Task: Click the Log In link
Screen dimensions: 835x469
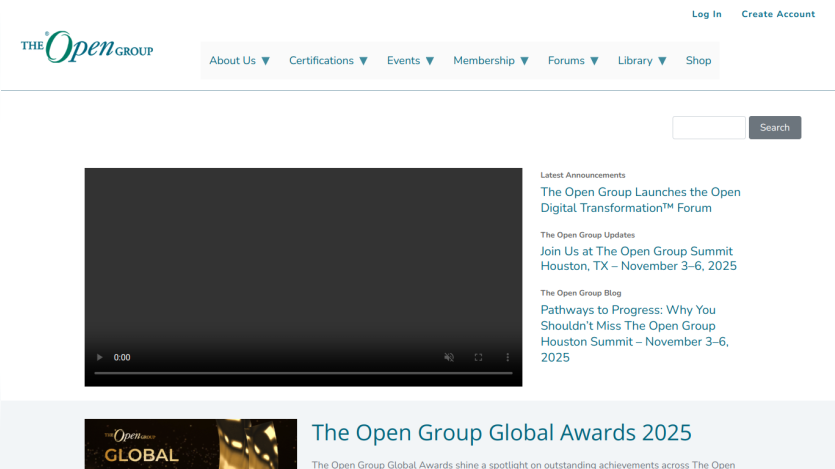Action: pyautogui.click(x=707, y=14)
